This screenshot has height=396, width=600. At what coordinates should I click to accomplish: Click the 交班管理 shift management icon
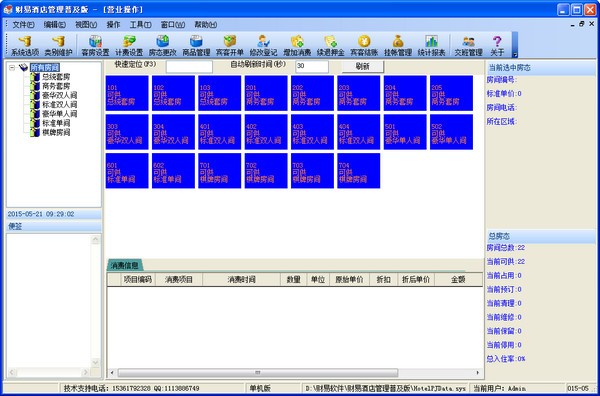468,46
